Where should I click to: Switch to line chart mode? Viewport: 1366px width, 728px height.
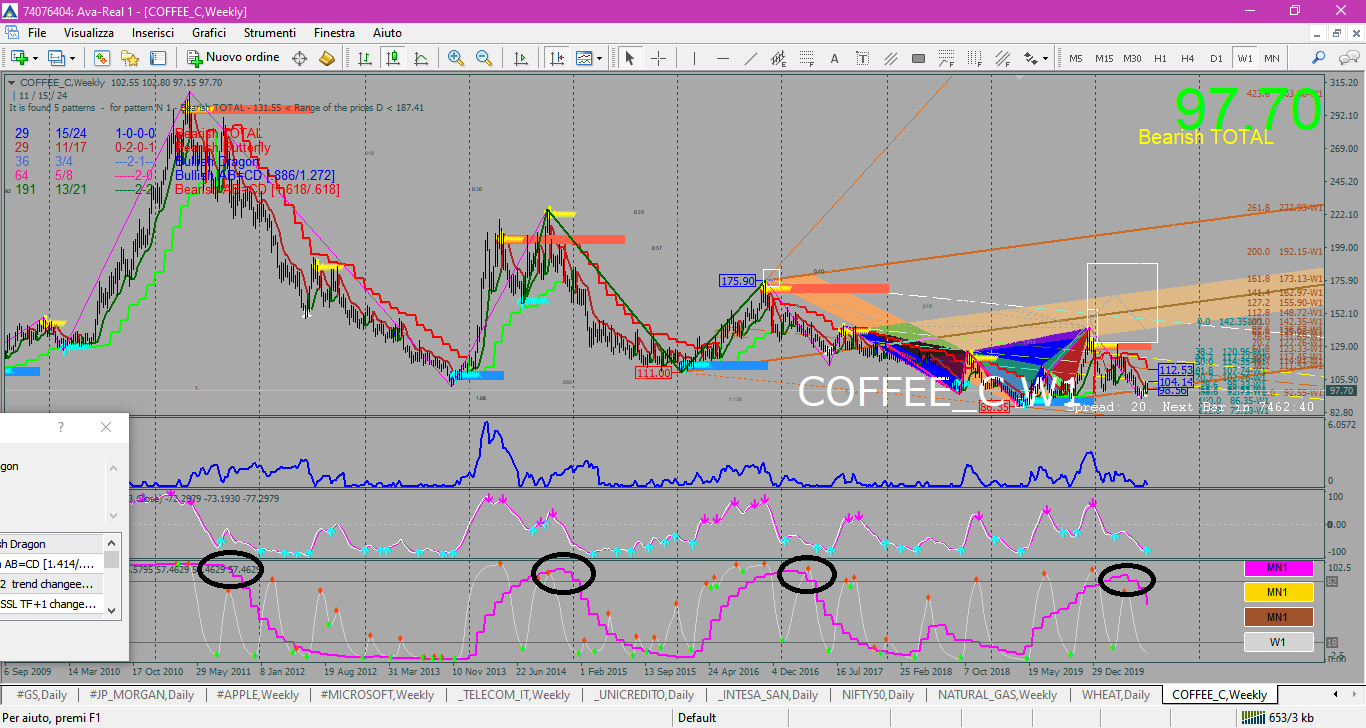click(x=422, y=58)
